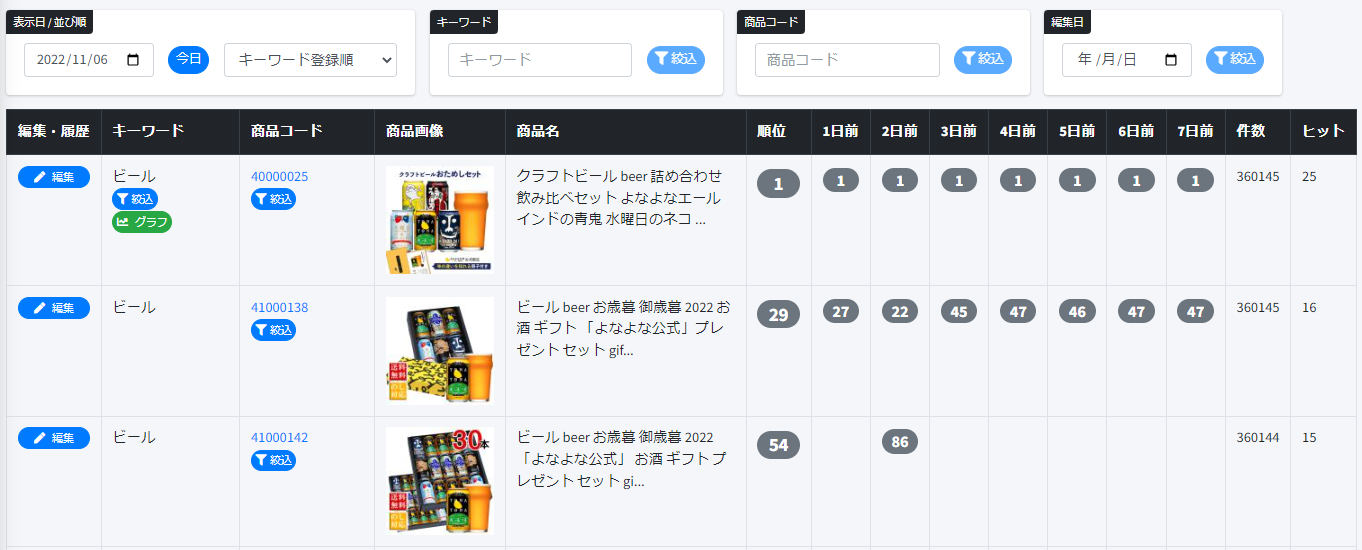
Task: Click hit count 25 in first row
Action: 1309,177
